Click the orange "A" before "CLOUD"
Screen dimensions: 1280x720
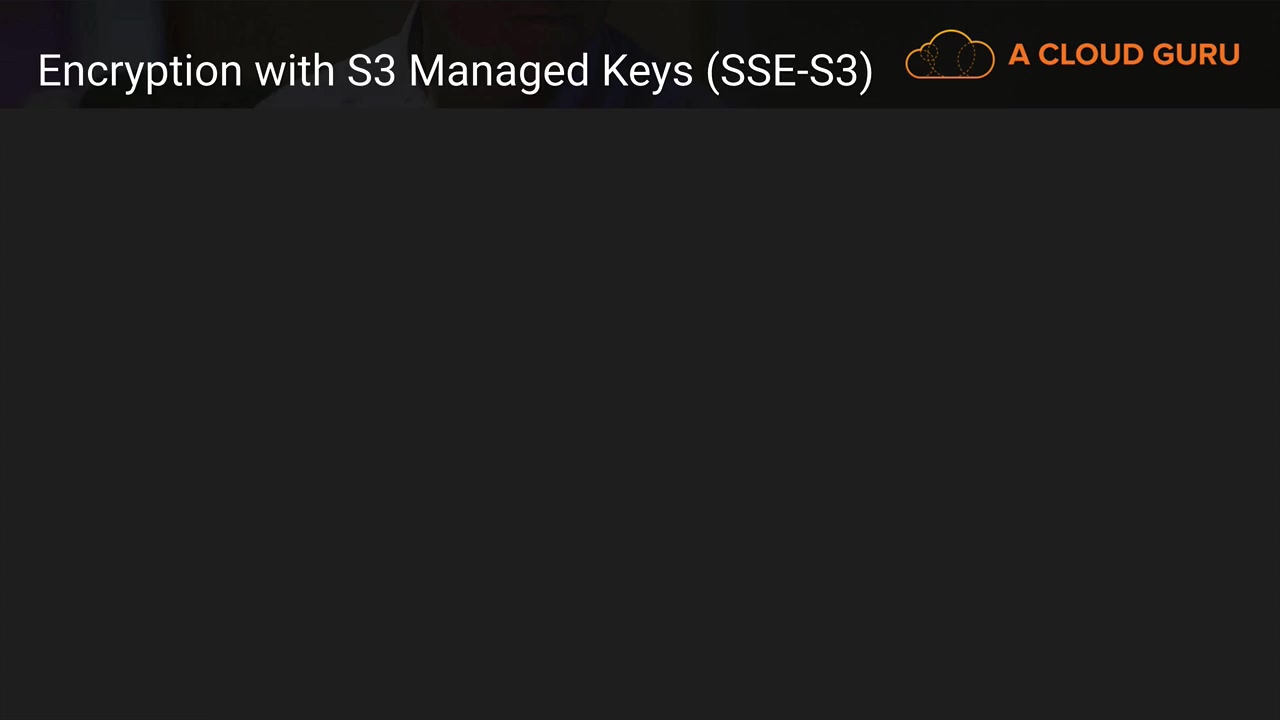tap(1019, 55)
